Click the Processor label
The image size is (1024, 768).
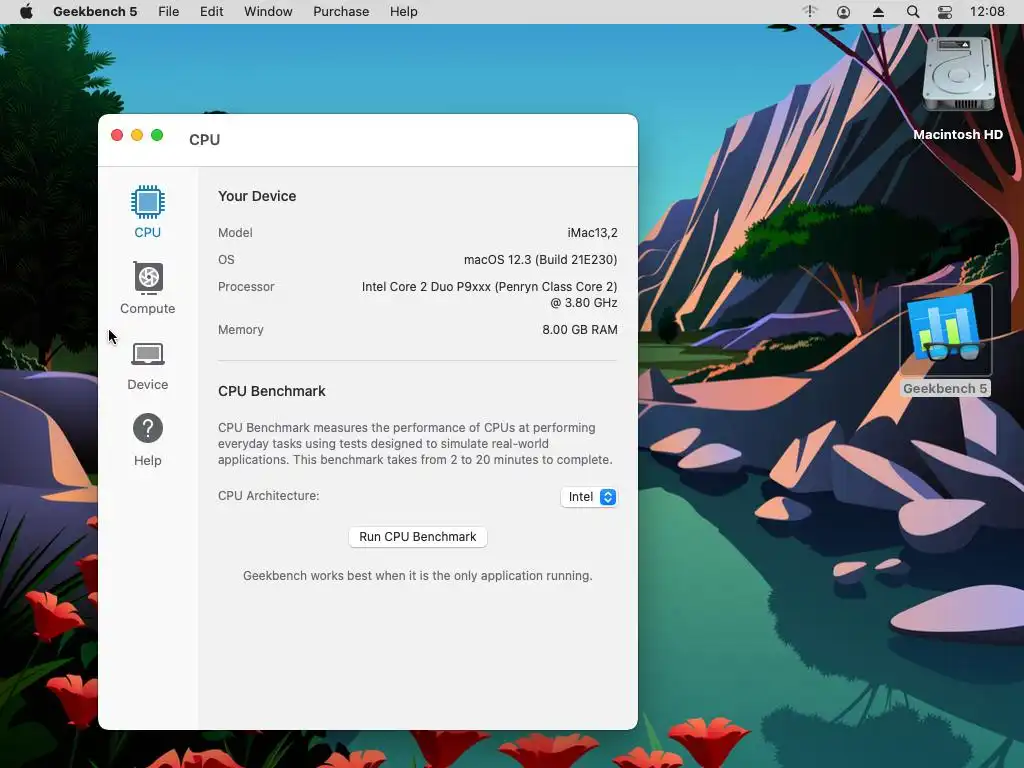[246, 287]
